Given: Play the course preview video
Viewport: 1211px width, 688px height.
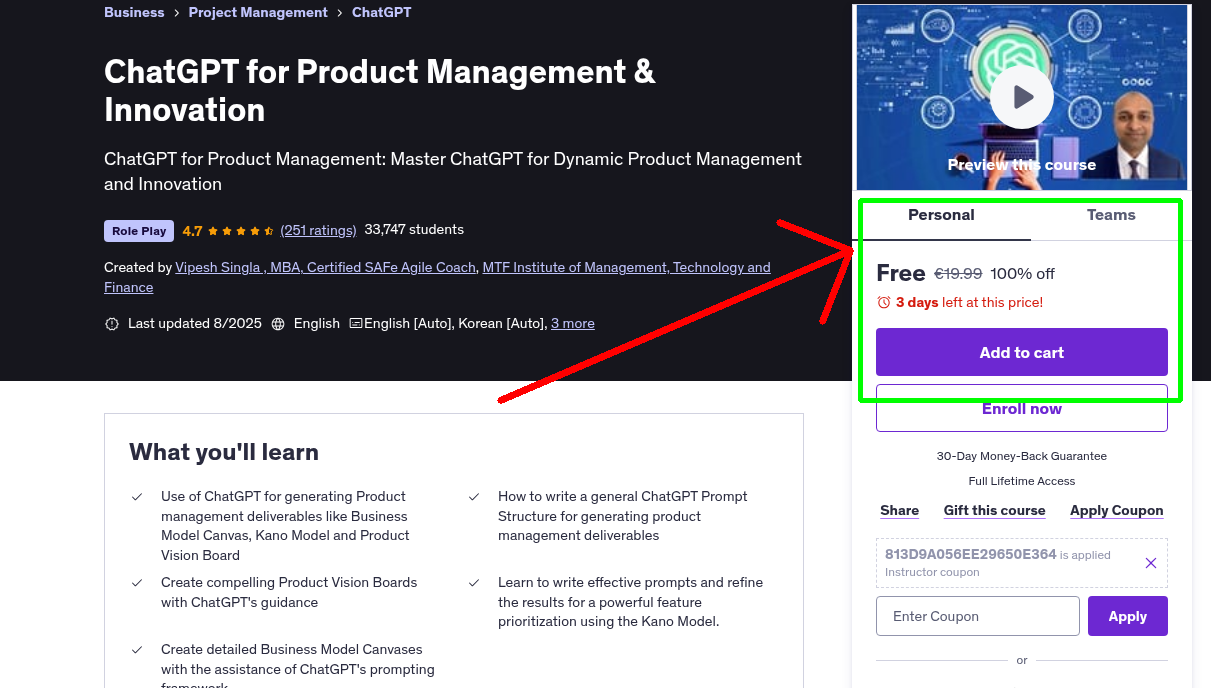Looking at the screenshot, I should tap(1022, 97).
